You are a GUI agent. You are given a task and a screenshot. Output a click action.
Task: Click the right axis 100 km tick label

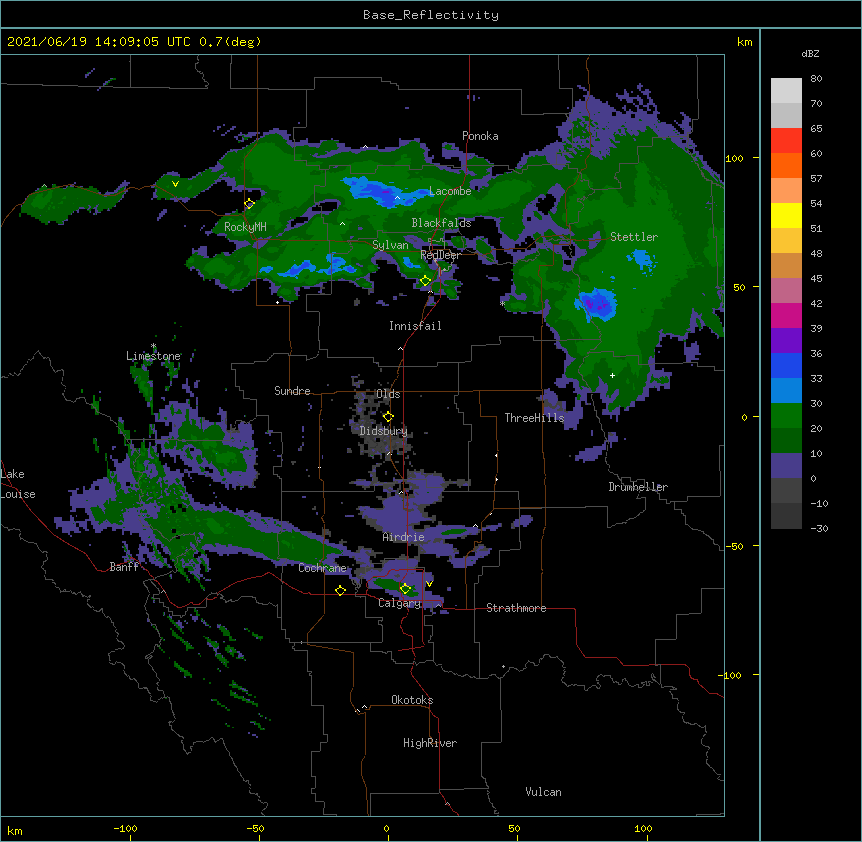point(734,158)
